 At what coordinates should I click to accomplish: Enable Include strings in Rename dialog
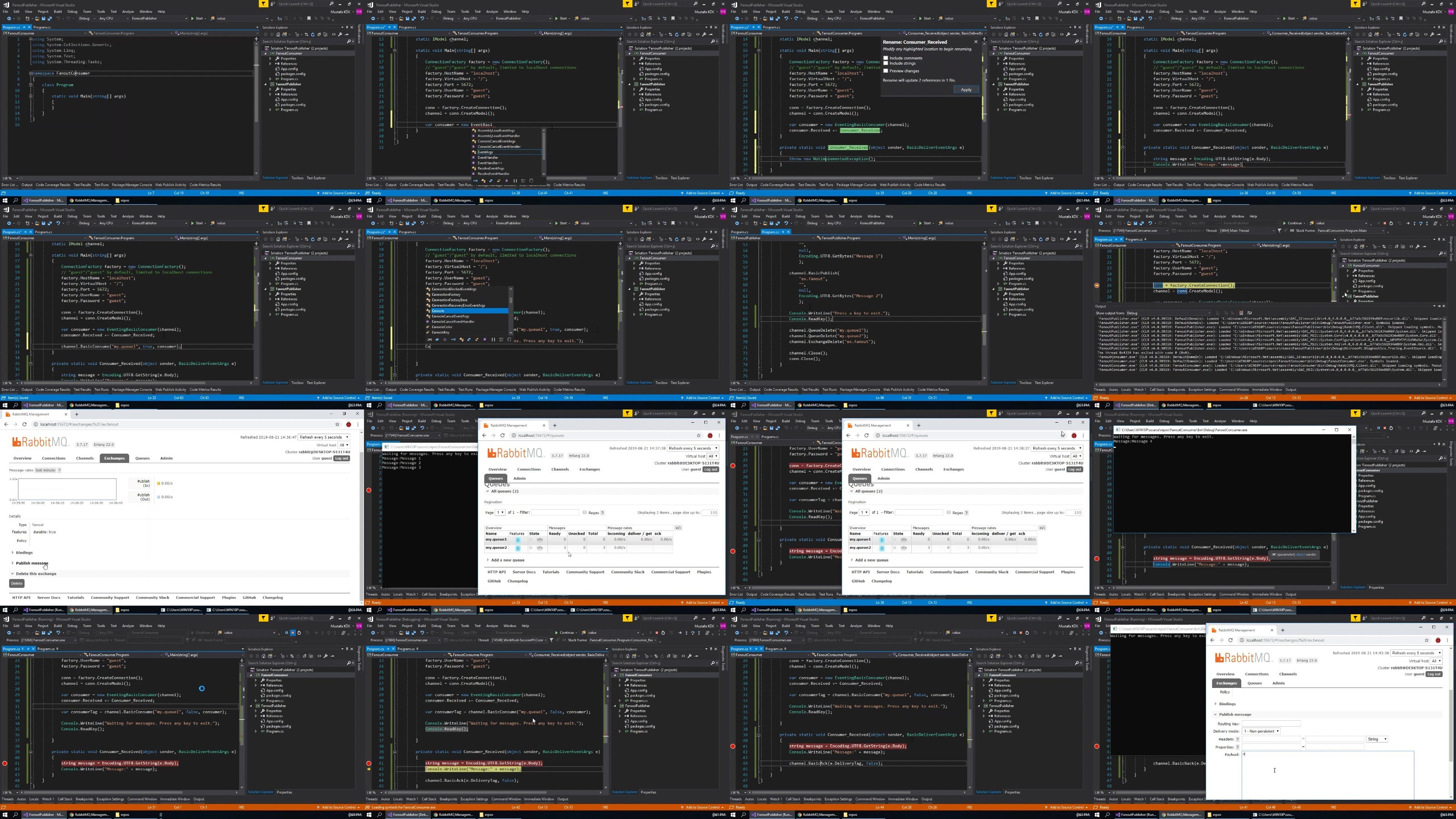click(x=886, y=63)
